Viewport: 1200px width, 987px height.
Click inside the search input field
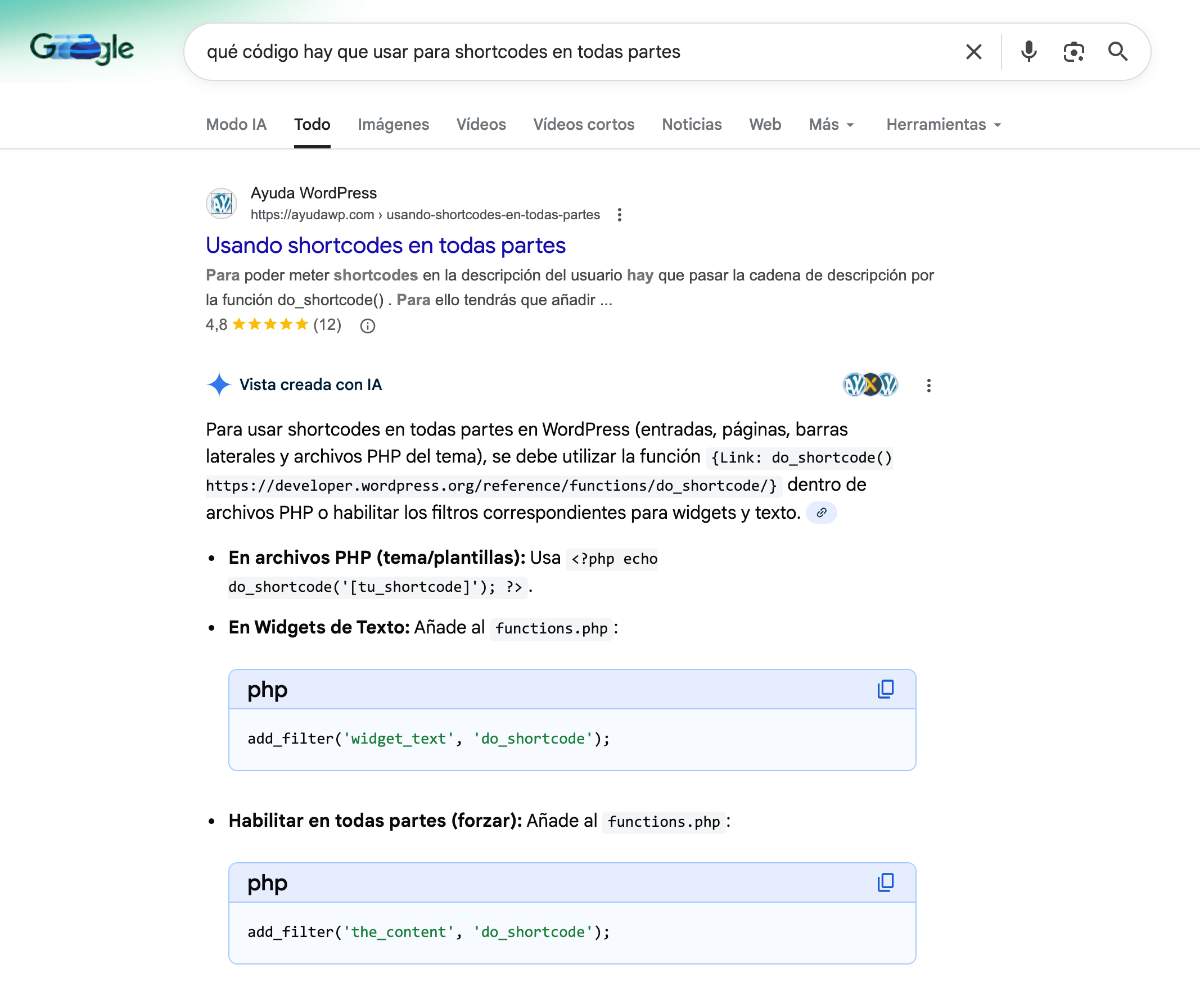pyautogui.click(x=560, y=51)
